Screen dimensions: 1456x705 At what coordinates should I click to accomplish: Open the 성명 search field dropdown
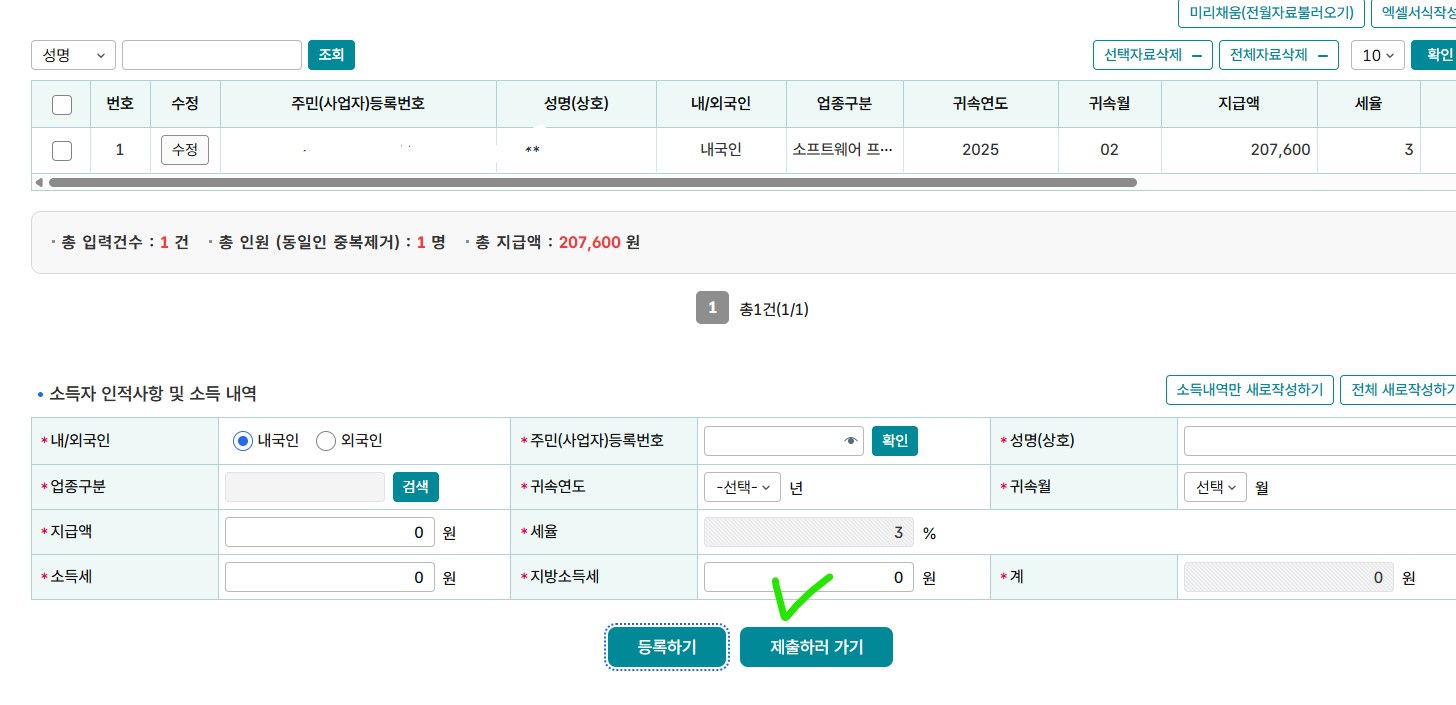click(x=73, y=55)
